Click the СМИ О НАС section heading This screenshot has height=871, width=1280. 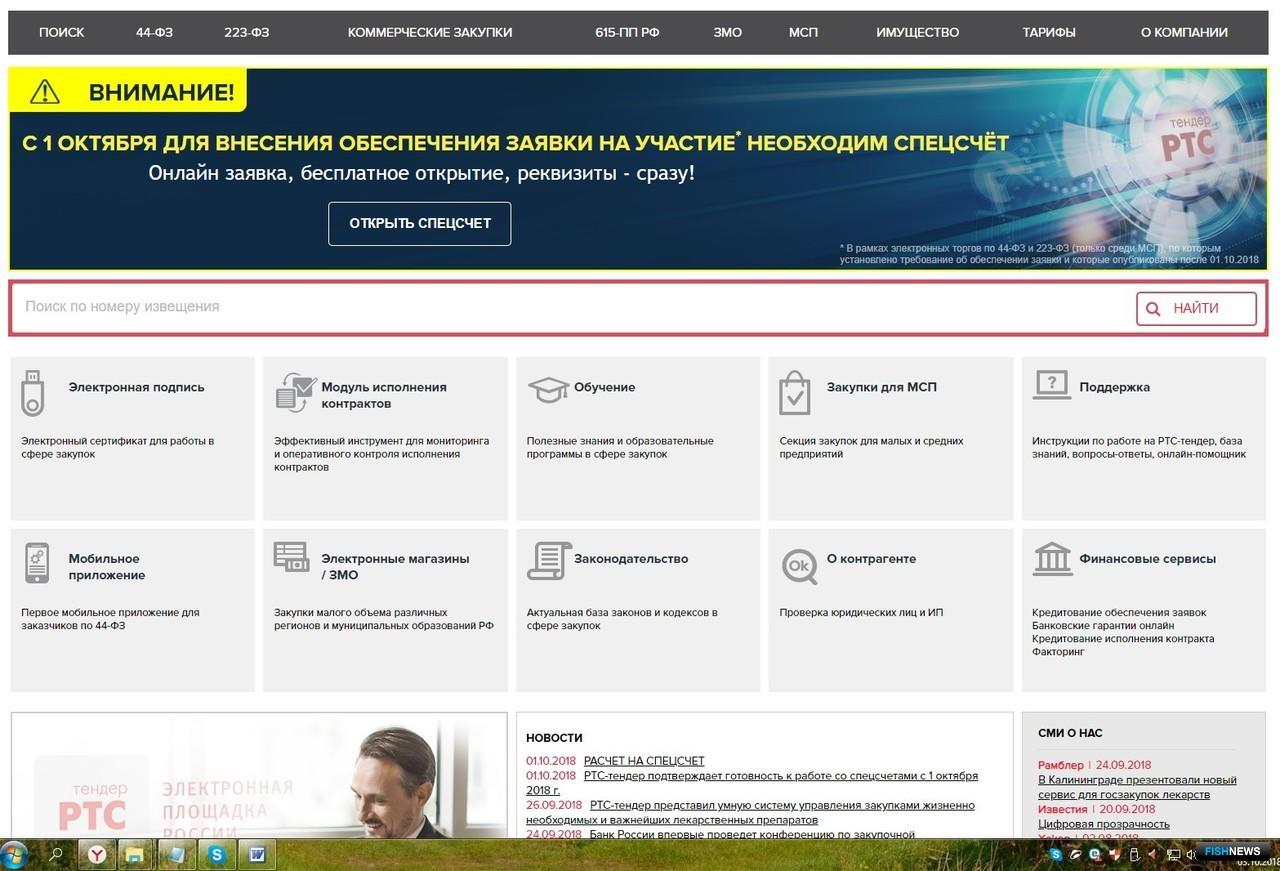(x=1070, y=733)
